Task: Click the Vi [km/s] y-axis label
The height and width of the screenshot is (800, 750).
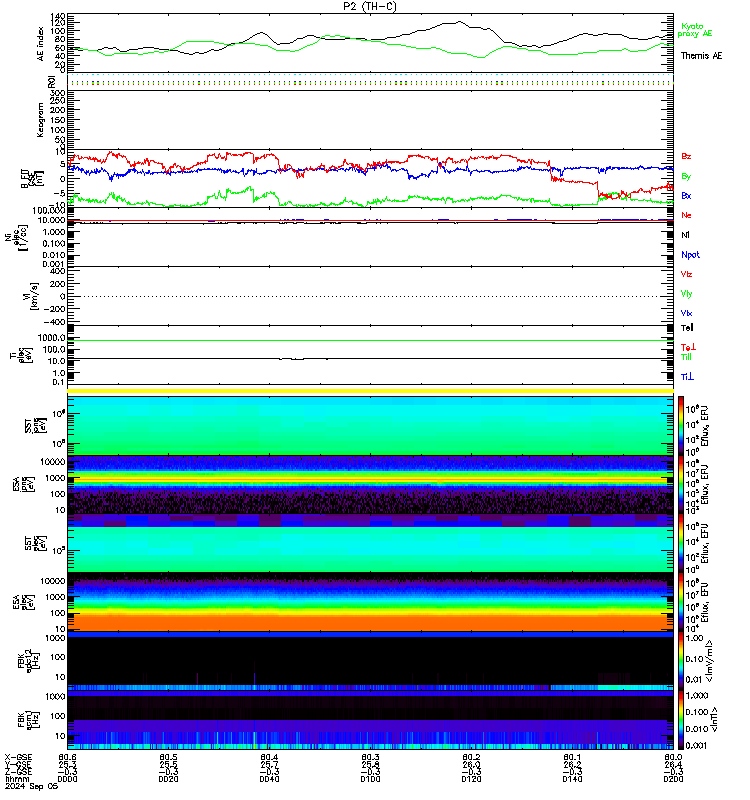Action: [x=30, y=296]
